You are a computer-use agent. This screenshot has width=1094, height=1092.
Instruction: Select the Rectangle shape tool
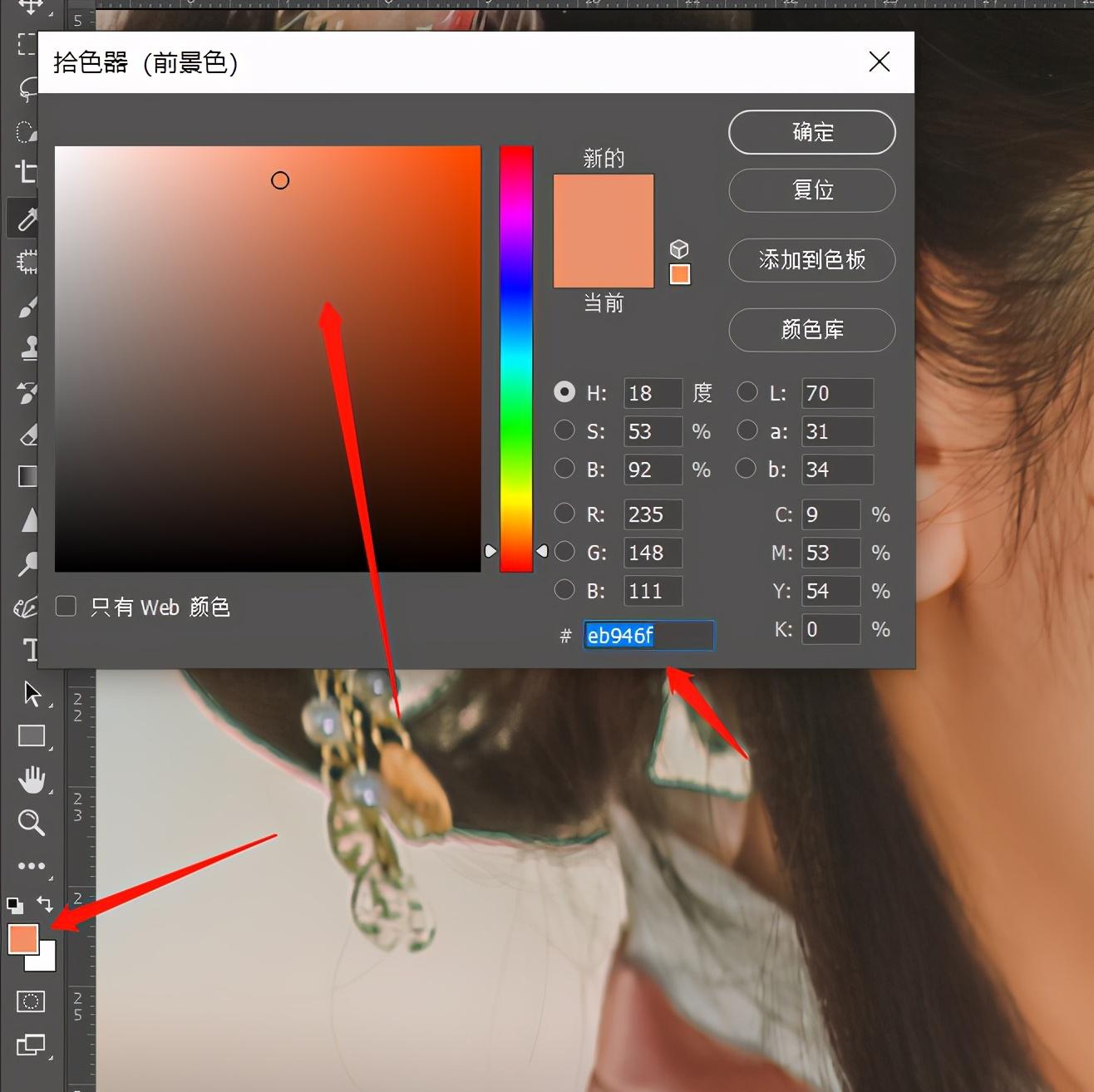click(x=32, y=736)
